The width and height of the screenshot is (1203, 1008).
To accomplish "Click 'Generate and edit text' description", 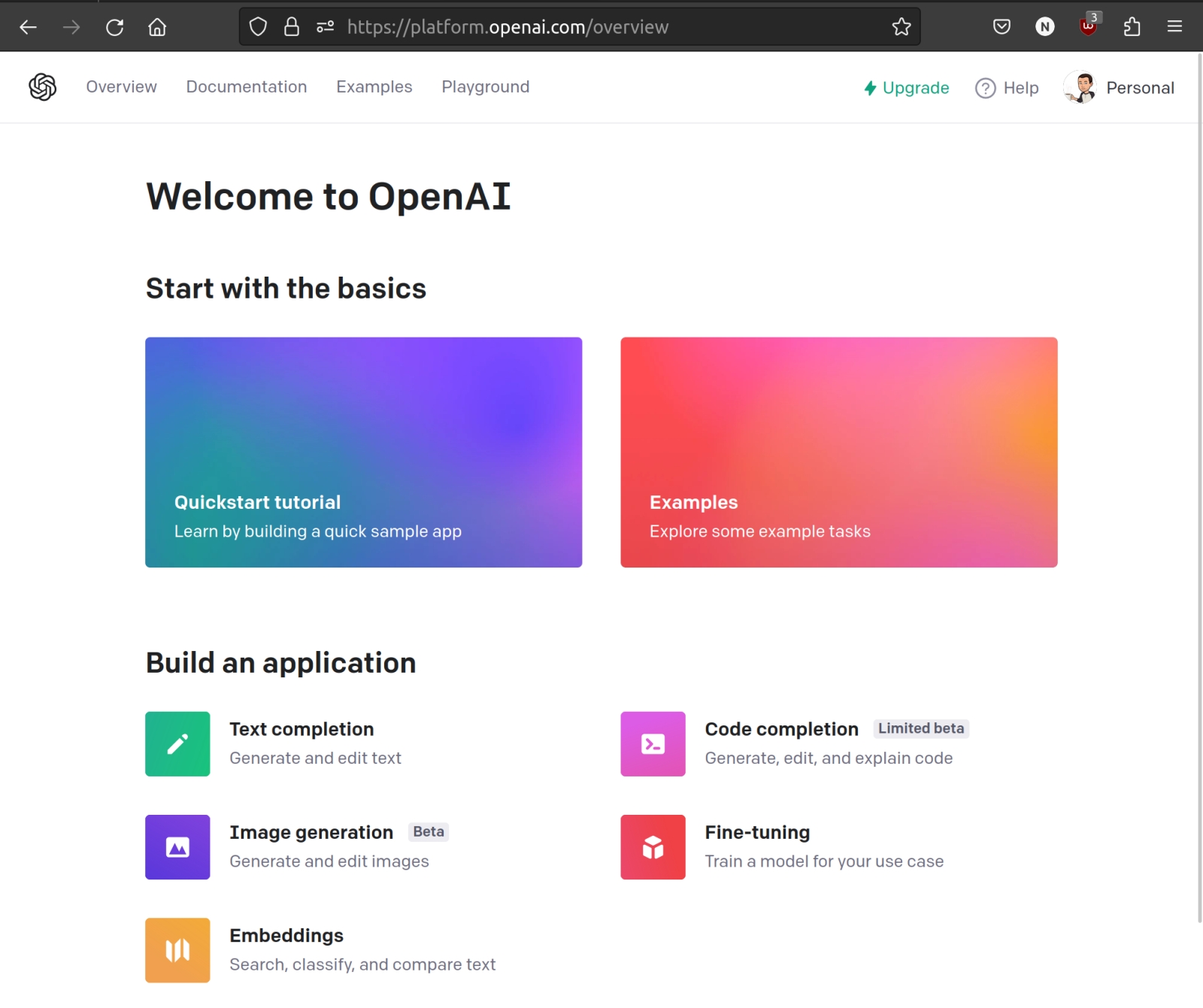I will point(315,758).
